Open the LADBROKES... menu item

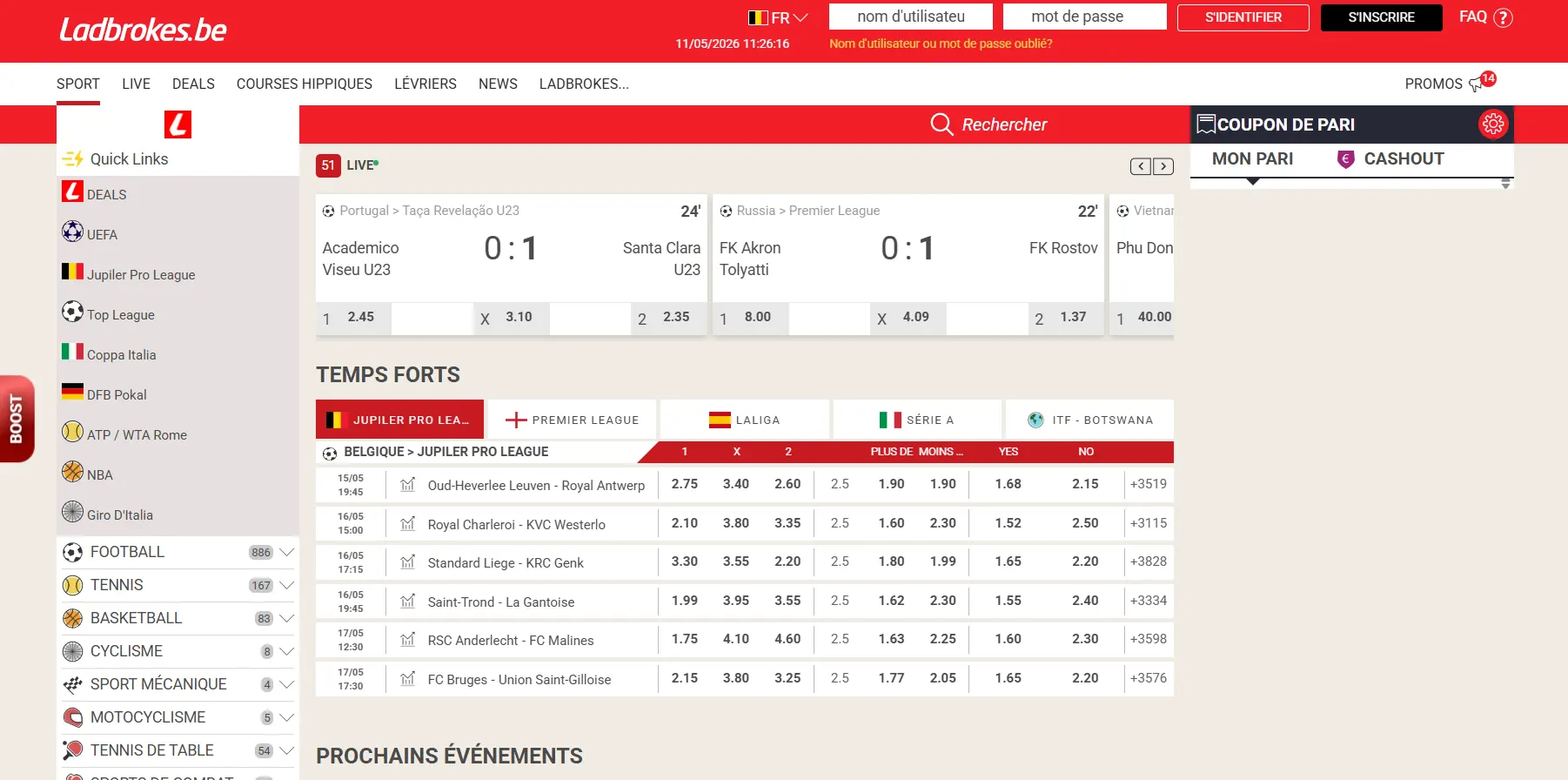tap(584, 84)
